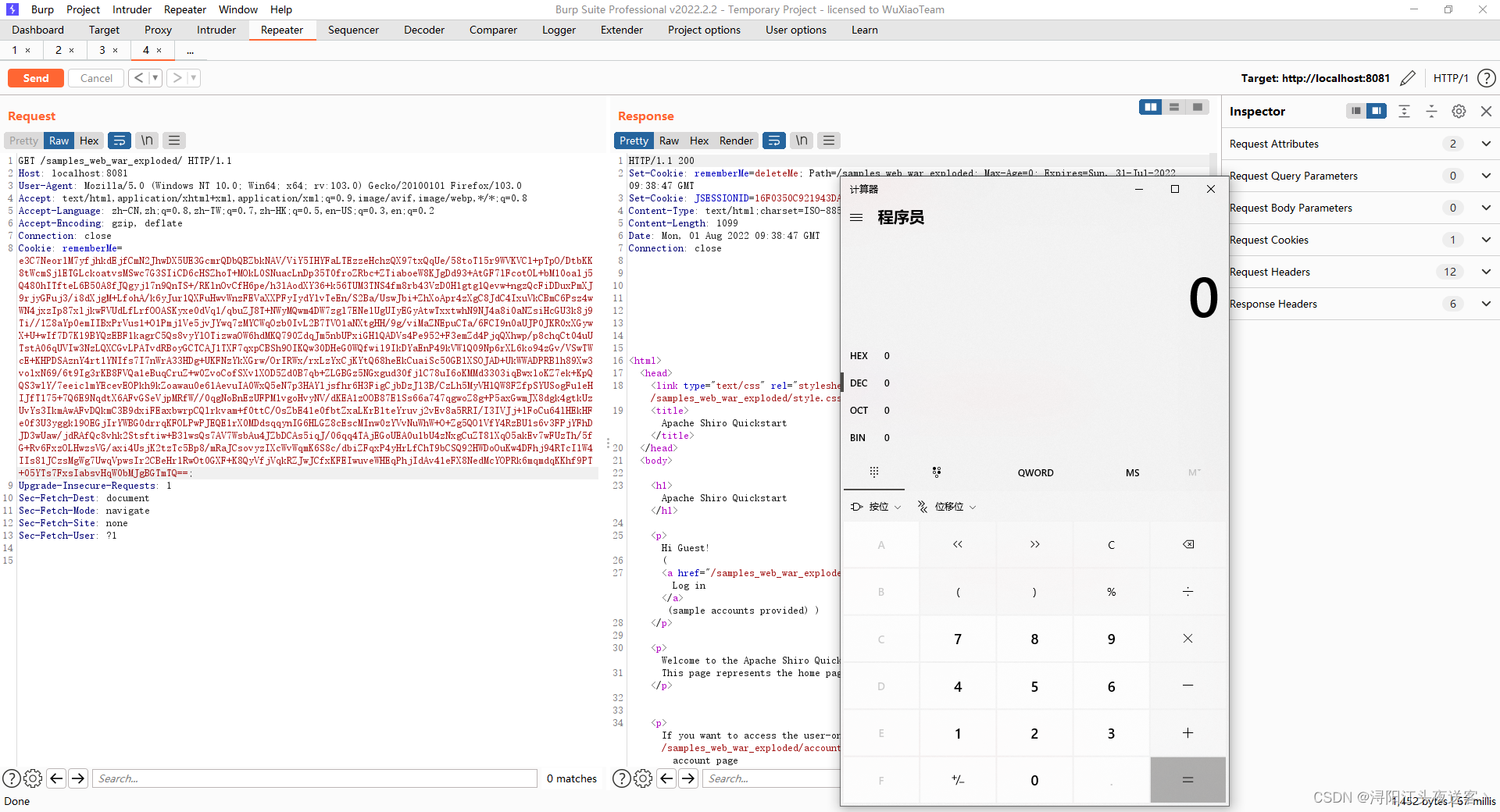Click the request Search input field
The height and width of the screenshot is (812, 1500).
pos(315,778)
